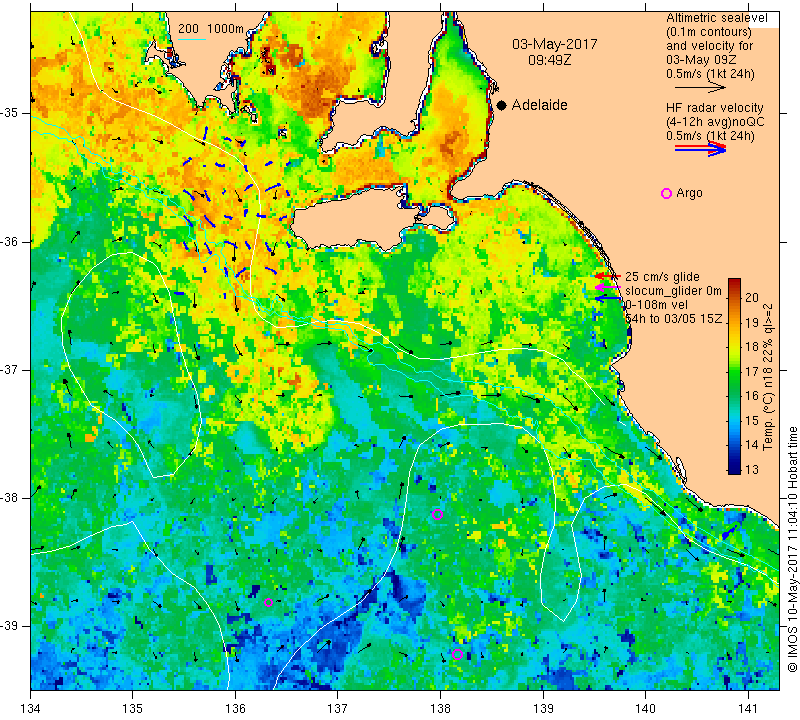Click the '200 1000m' depth label
Viewport: 800px width, 720px height.
pos(211,29)
